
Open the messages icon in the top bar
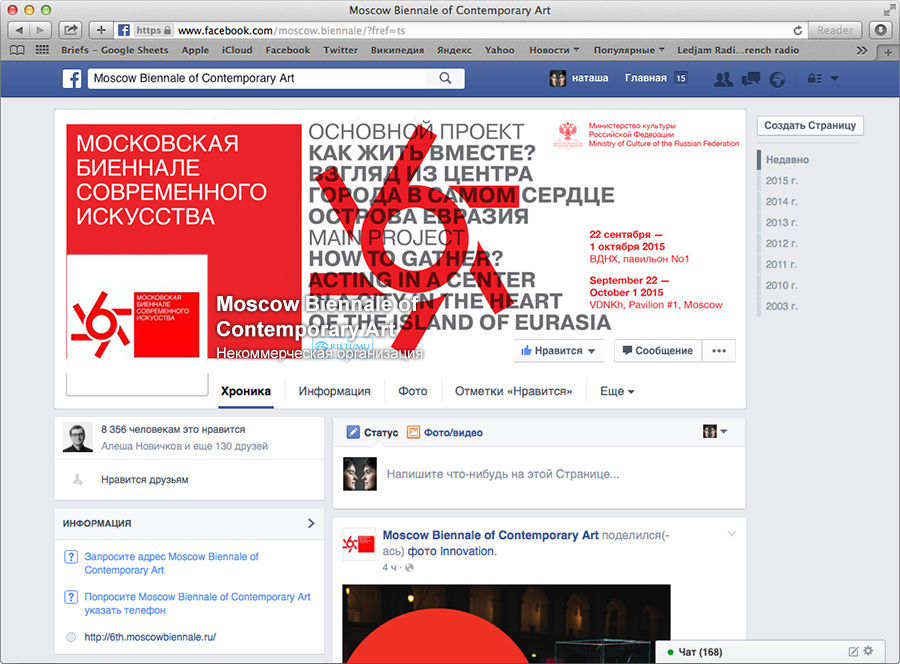(750, 79)
